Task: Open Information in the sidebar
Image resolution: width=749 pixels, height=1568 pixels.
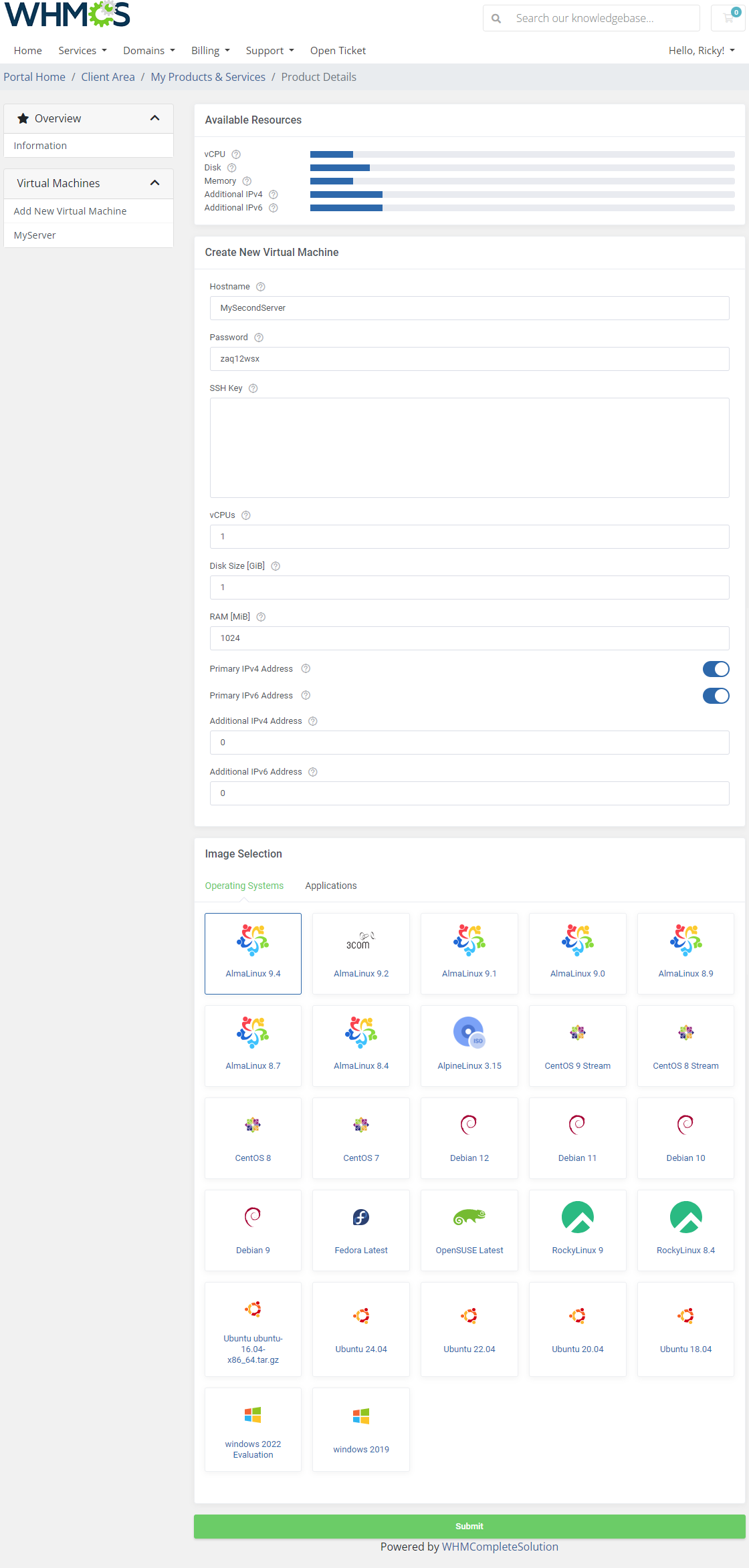Action: click(x=89, y=146)
